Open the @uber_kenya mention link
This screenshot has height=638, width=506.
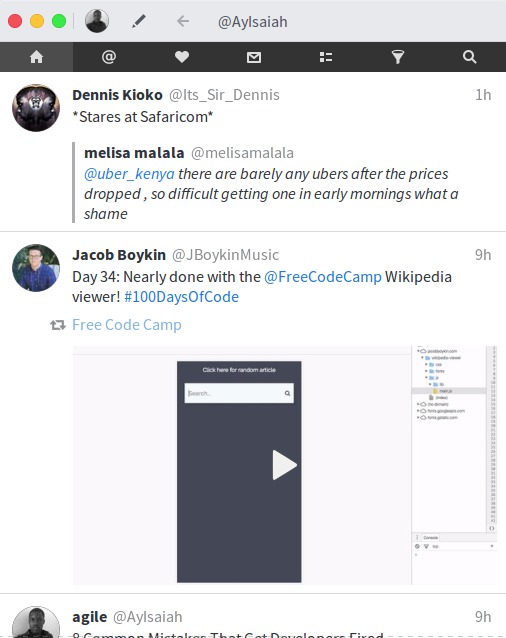click(x=129, y=174)
